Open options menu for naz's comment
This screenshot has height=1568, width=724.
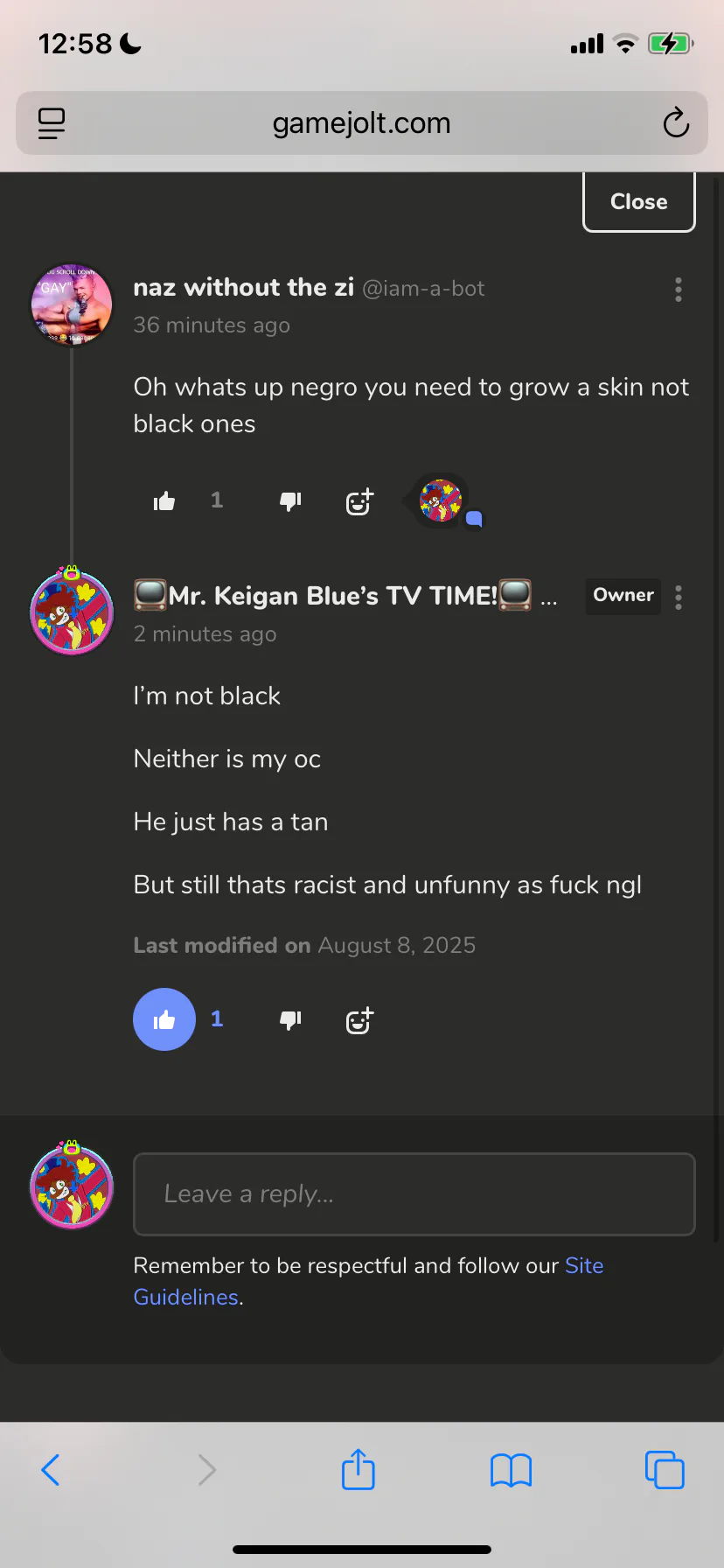click(679, 290)
